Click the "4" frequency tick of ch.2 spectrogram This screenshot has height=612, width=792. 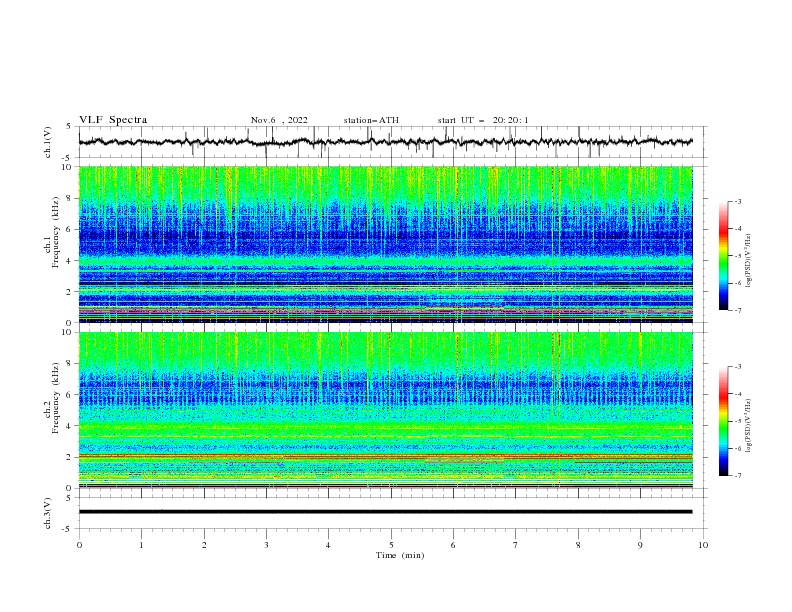tap(70, 426)
